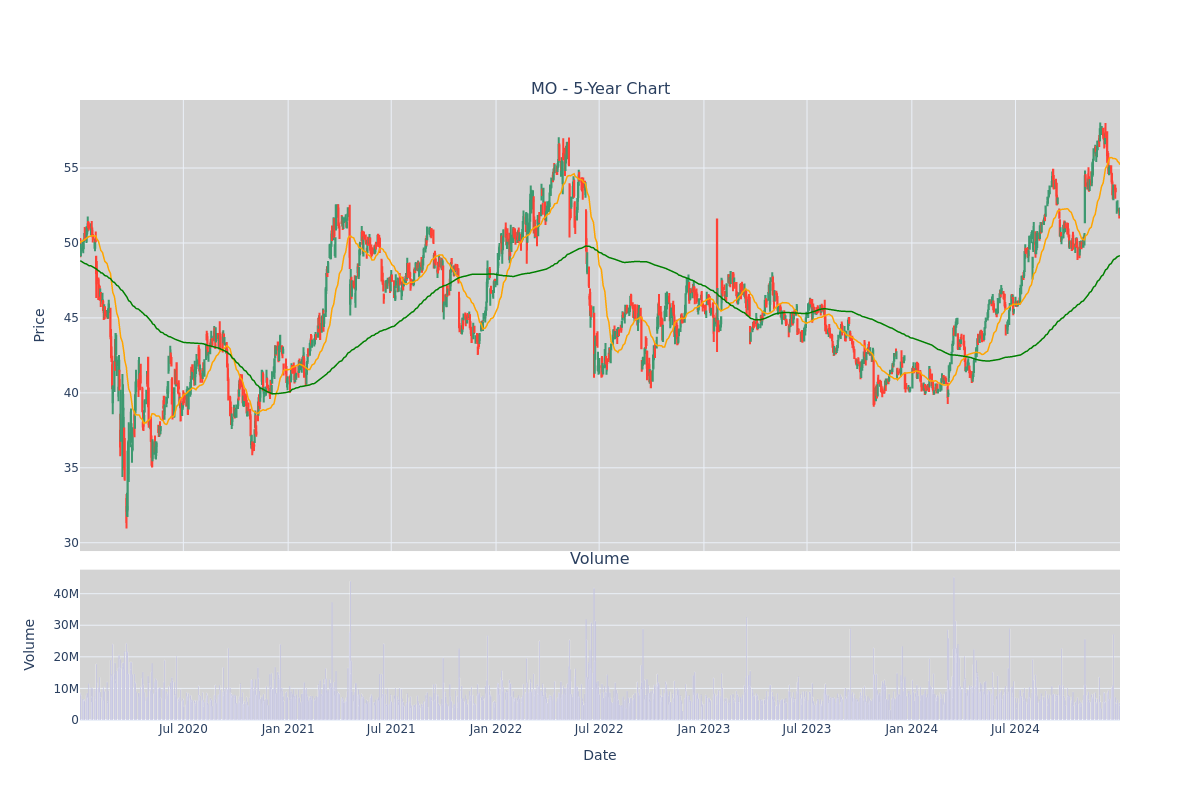Click the 30 price tick label
Viewport: 1200px width, 800px height.
(71, 543)
